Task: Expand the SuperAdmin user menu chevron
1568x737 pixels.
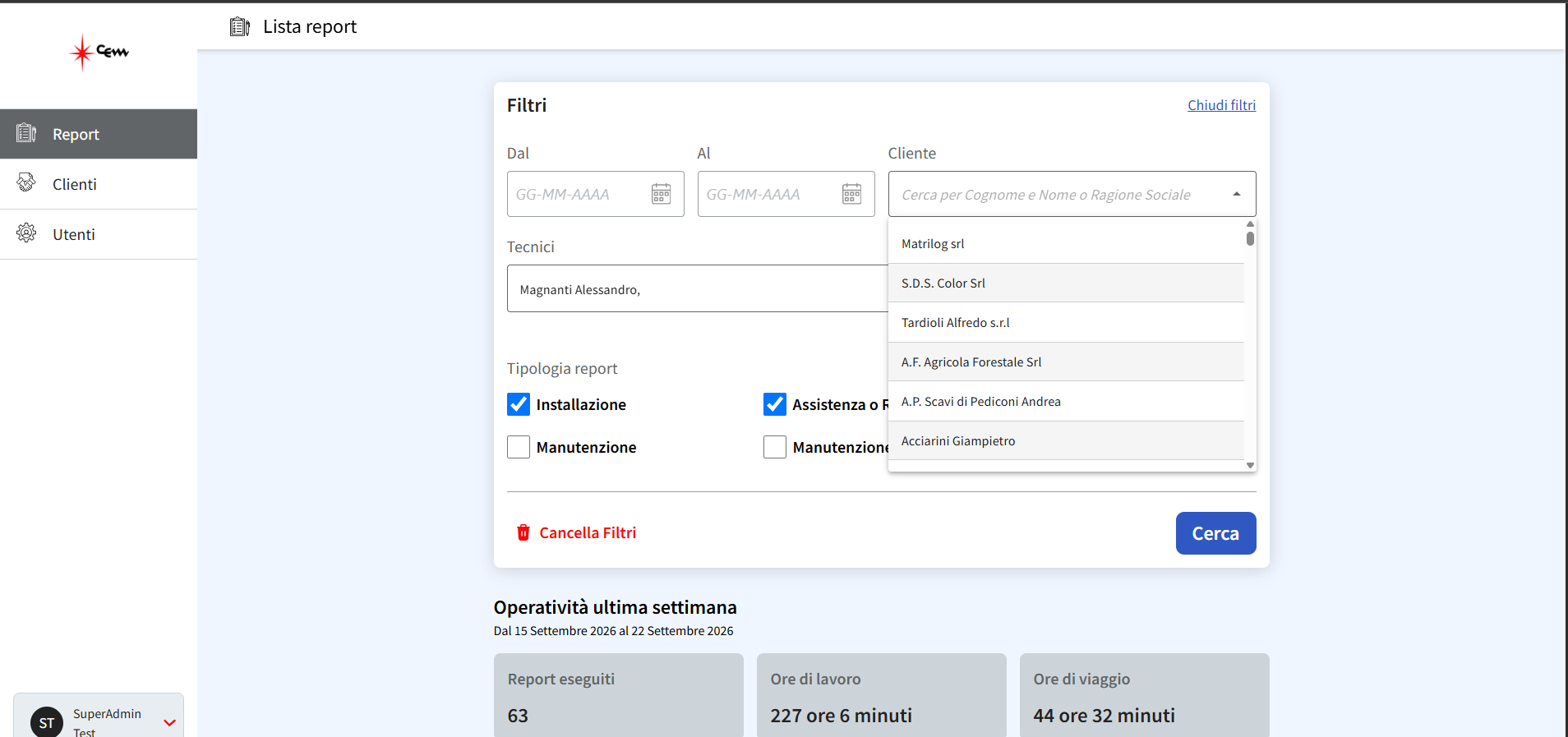Action: pos(170,723)
